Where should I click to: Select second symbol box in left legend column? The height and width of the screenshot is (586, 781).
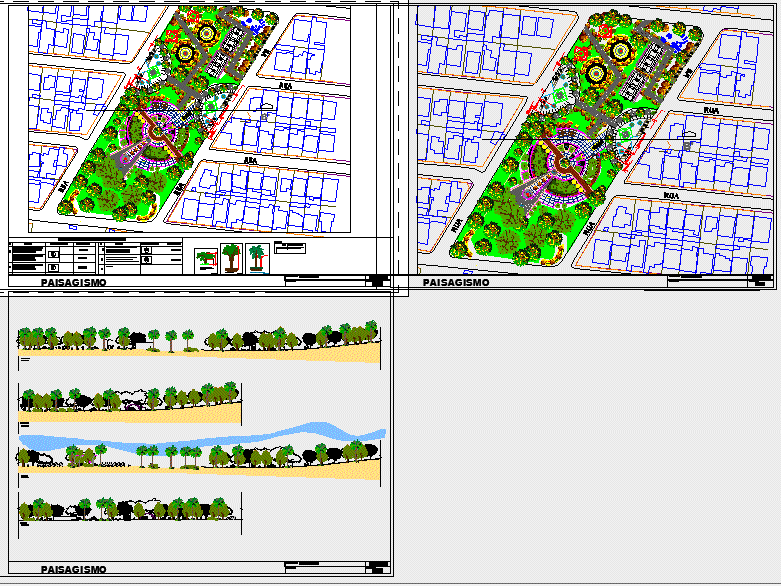(54, 267)
